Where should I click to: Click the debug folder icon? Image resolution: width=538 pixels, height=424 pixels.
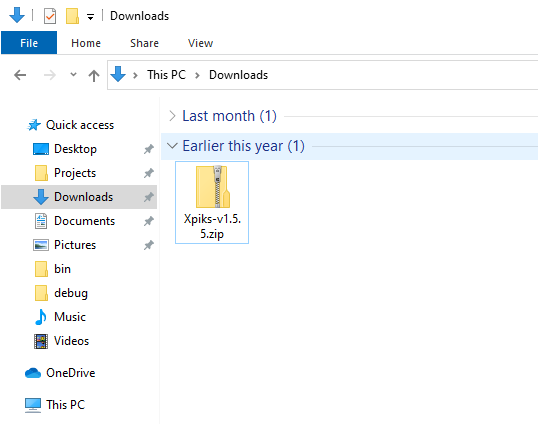(41, 293)
